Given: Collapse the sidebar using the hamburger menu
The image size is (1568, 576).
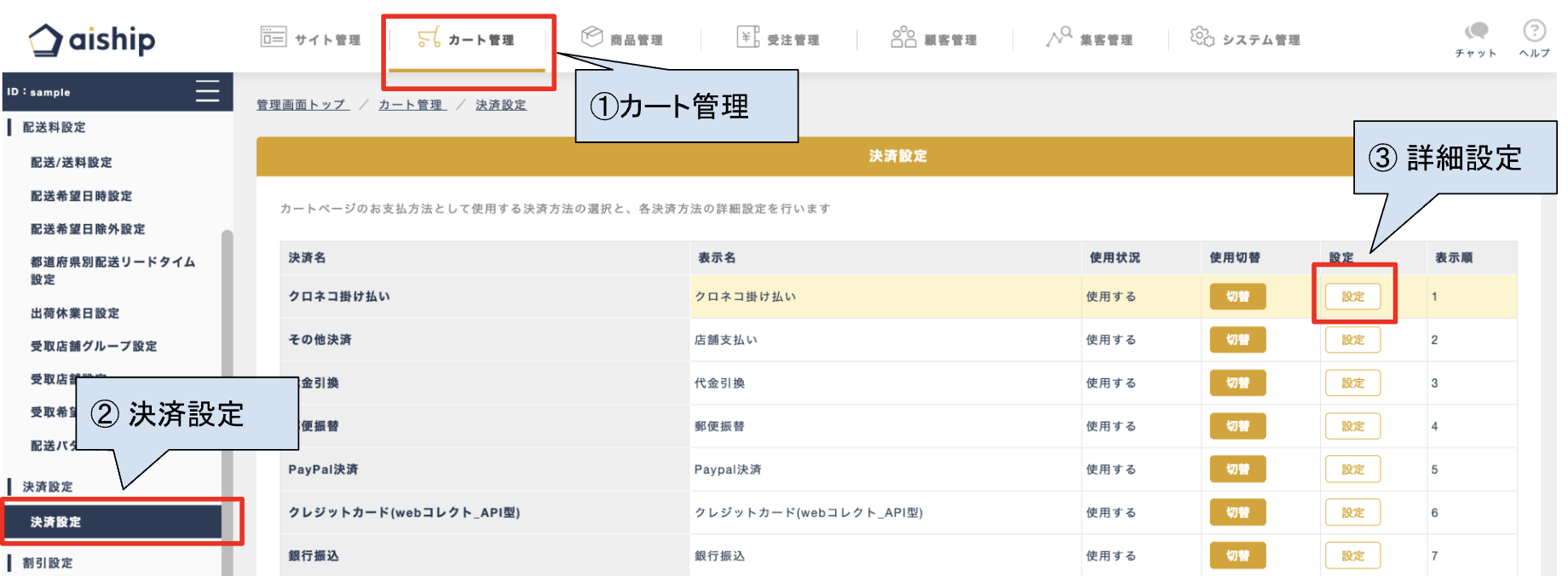Looking at the screenshot, I should tap(207, 91).
